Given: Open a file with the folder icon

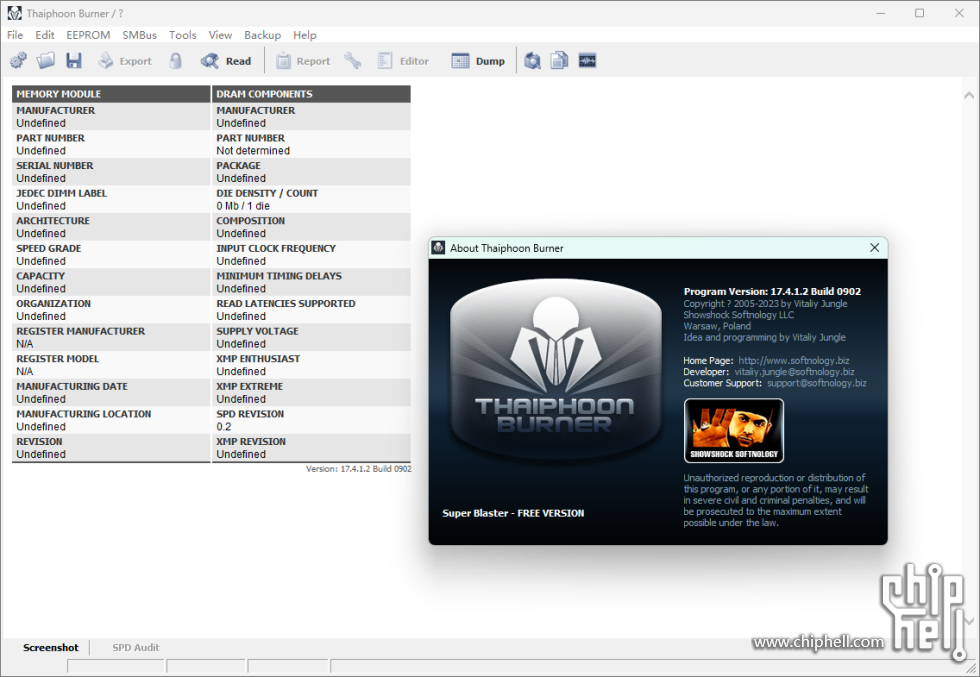Looking at the screenshot, I should tap(46, 61).
